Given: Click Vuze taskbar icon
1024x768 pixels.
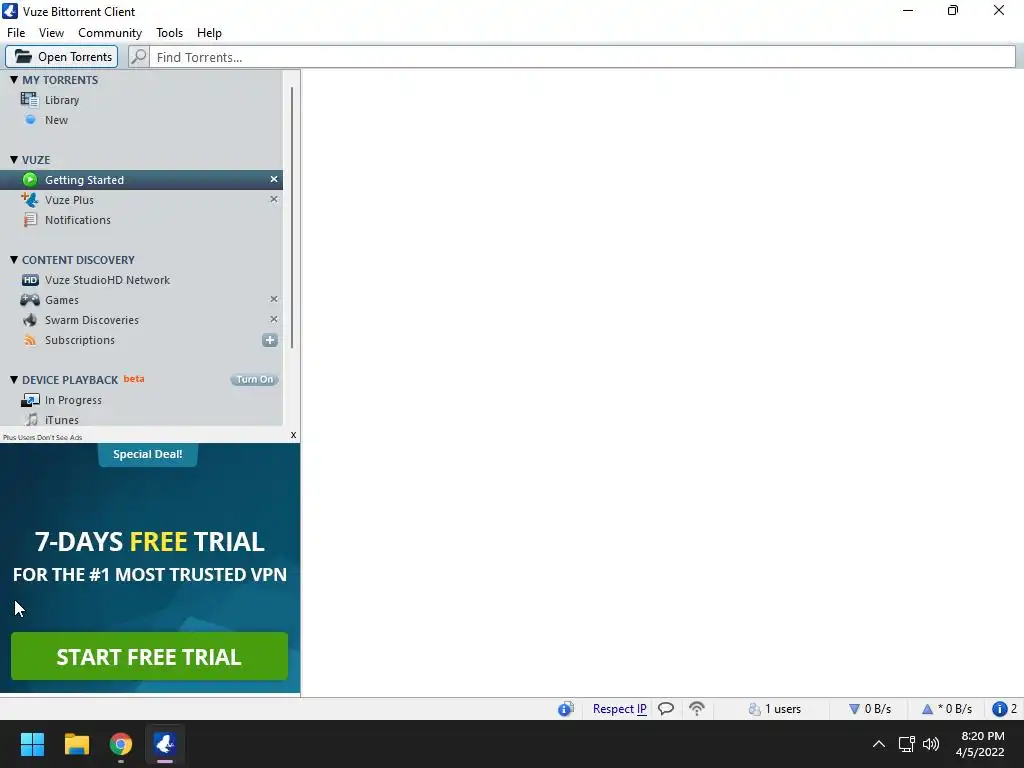Looking at the screenshot, I should 165,744.
